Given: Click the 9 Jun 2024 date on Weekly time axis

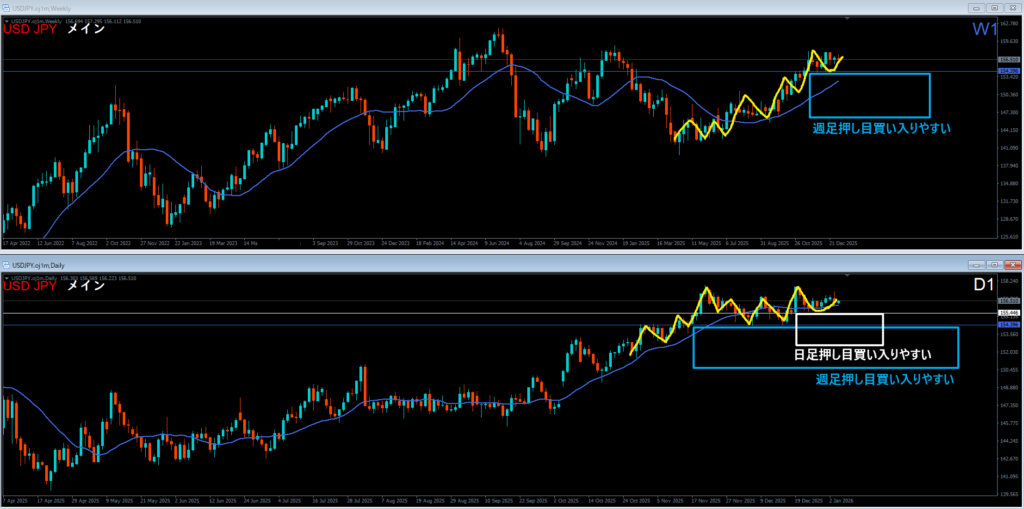Looking at the screenshot, I should coord(498,243).
